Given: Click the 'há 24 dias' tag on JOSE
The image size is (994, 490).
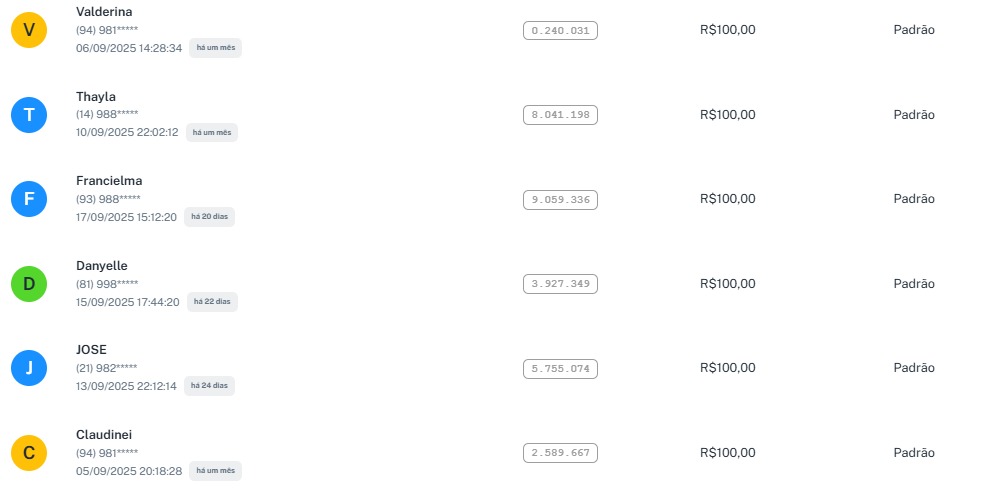Looking at the screenshot, I should (x=209, y=386).
